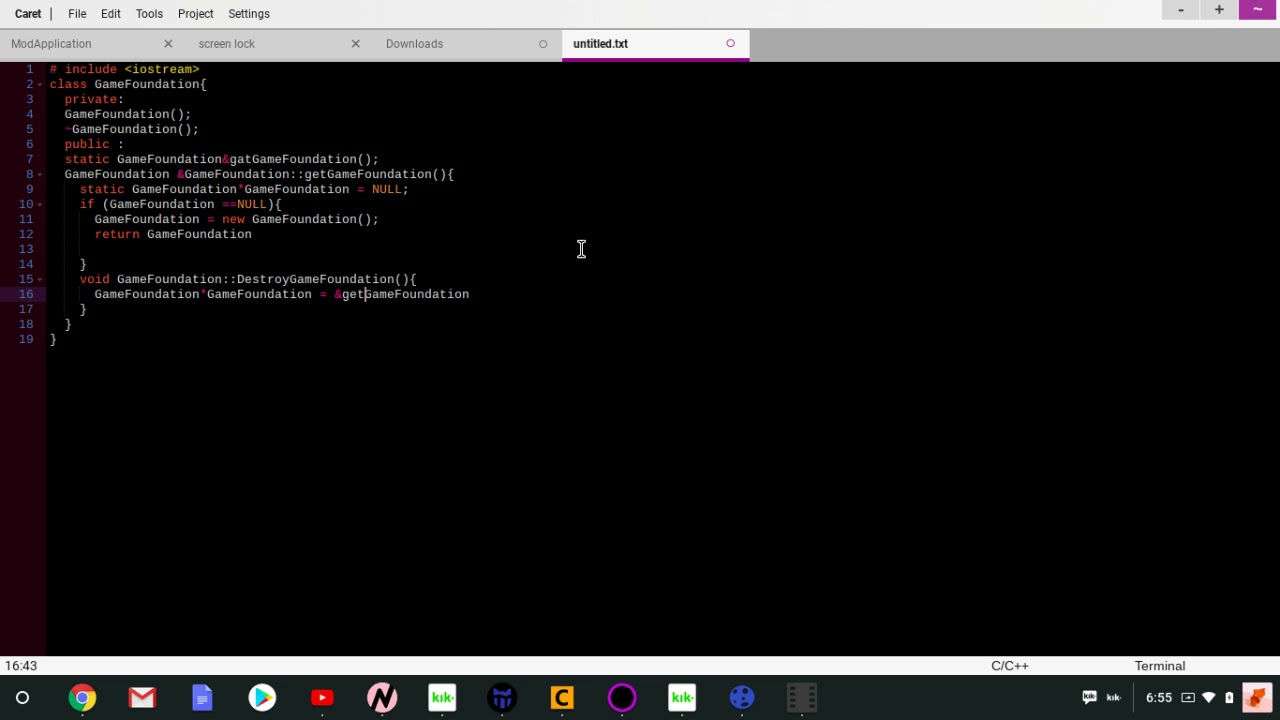Viewport: 1280px width, 720px height.
Task: Open the first Kik icon on shelf
Action: click(x=442, y=697)
